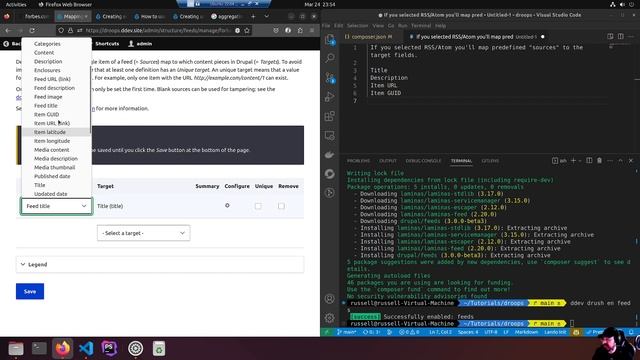The height and width of the screenshot is (360, 640).
Task: Switch to the Output panel tab
Action: pos(388,161)
